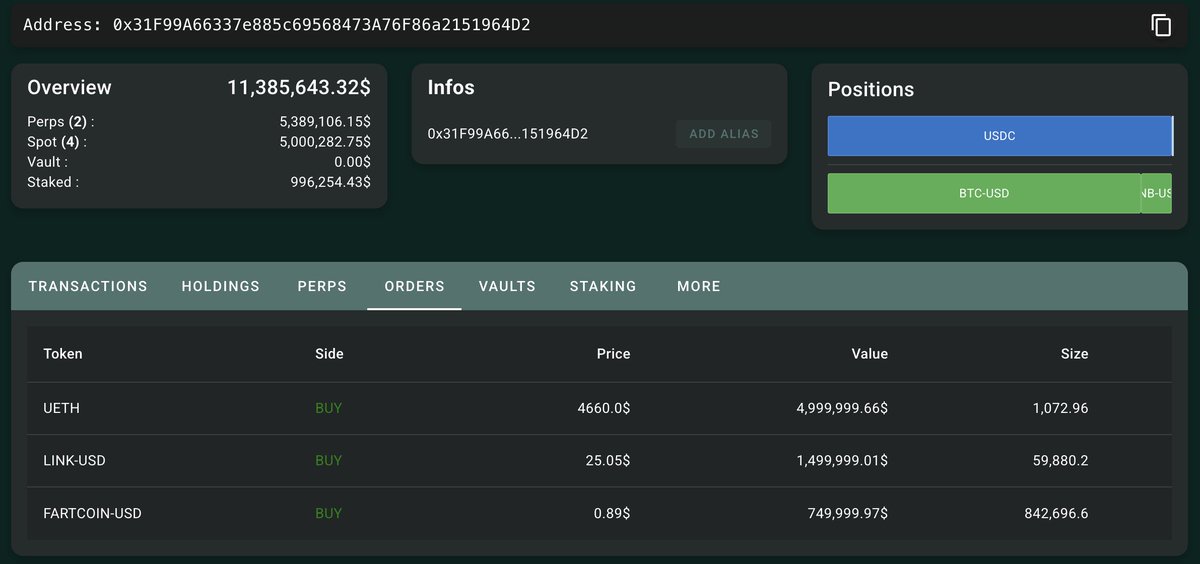
Task: Select the UETH order row
Action: tap(599, 408)
